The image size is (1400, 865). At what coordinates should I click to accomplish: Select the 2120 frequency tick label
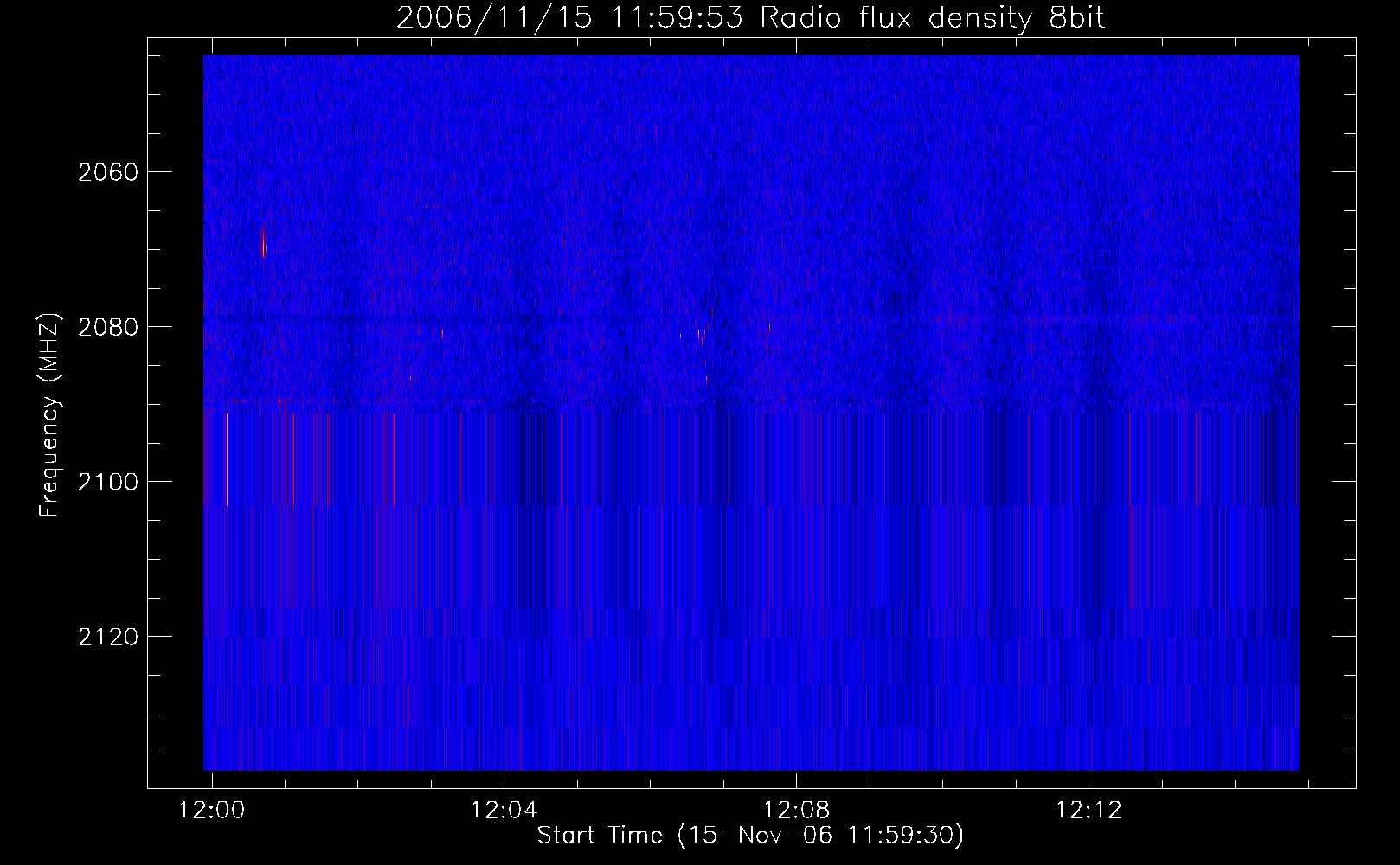point(108,637)
